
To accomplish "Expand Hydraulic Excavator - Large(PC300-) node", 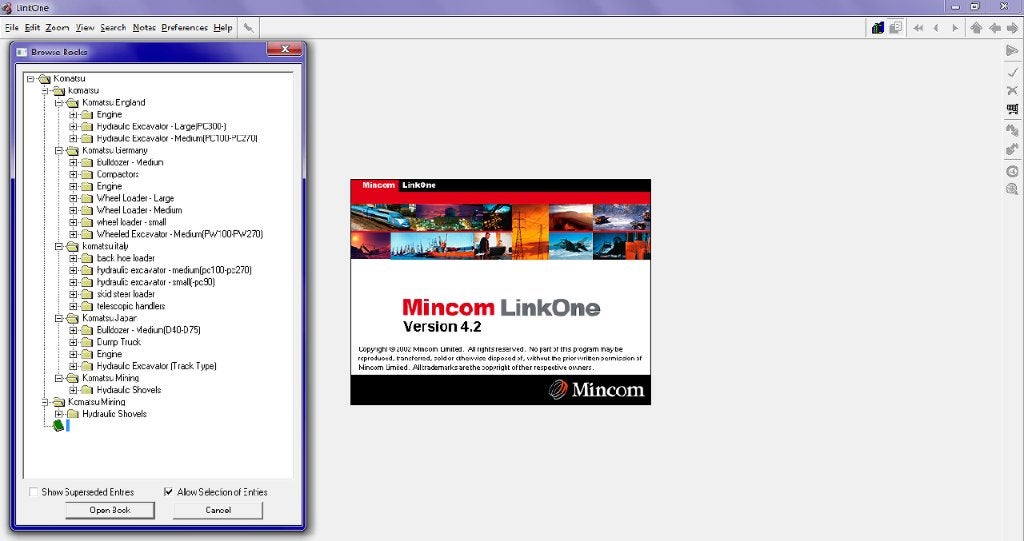I will 73,127.
